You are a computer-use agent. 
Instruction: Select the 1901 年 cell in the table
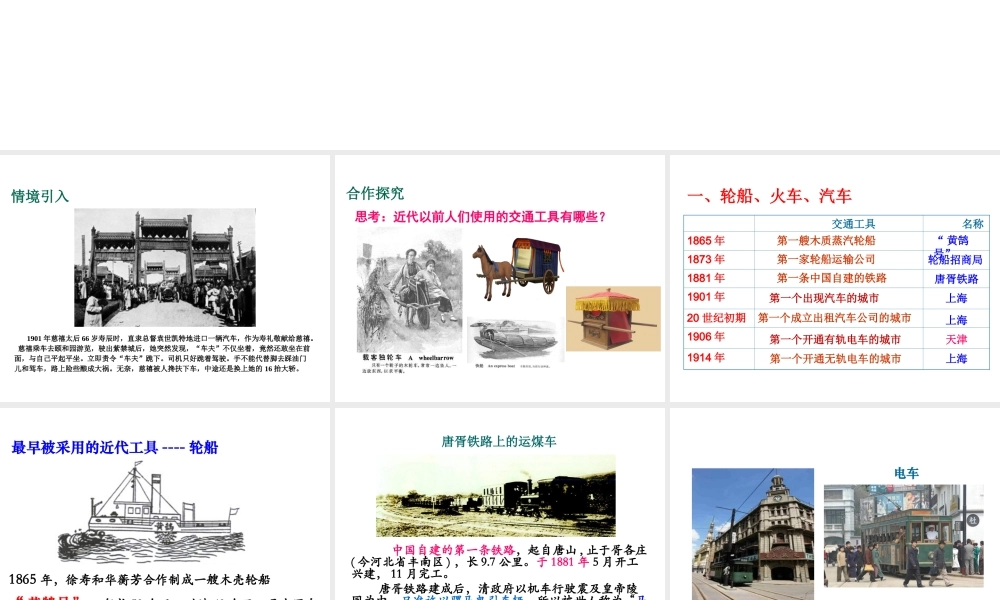(x=706, y=296)
